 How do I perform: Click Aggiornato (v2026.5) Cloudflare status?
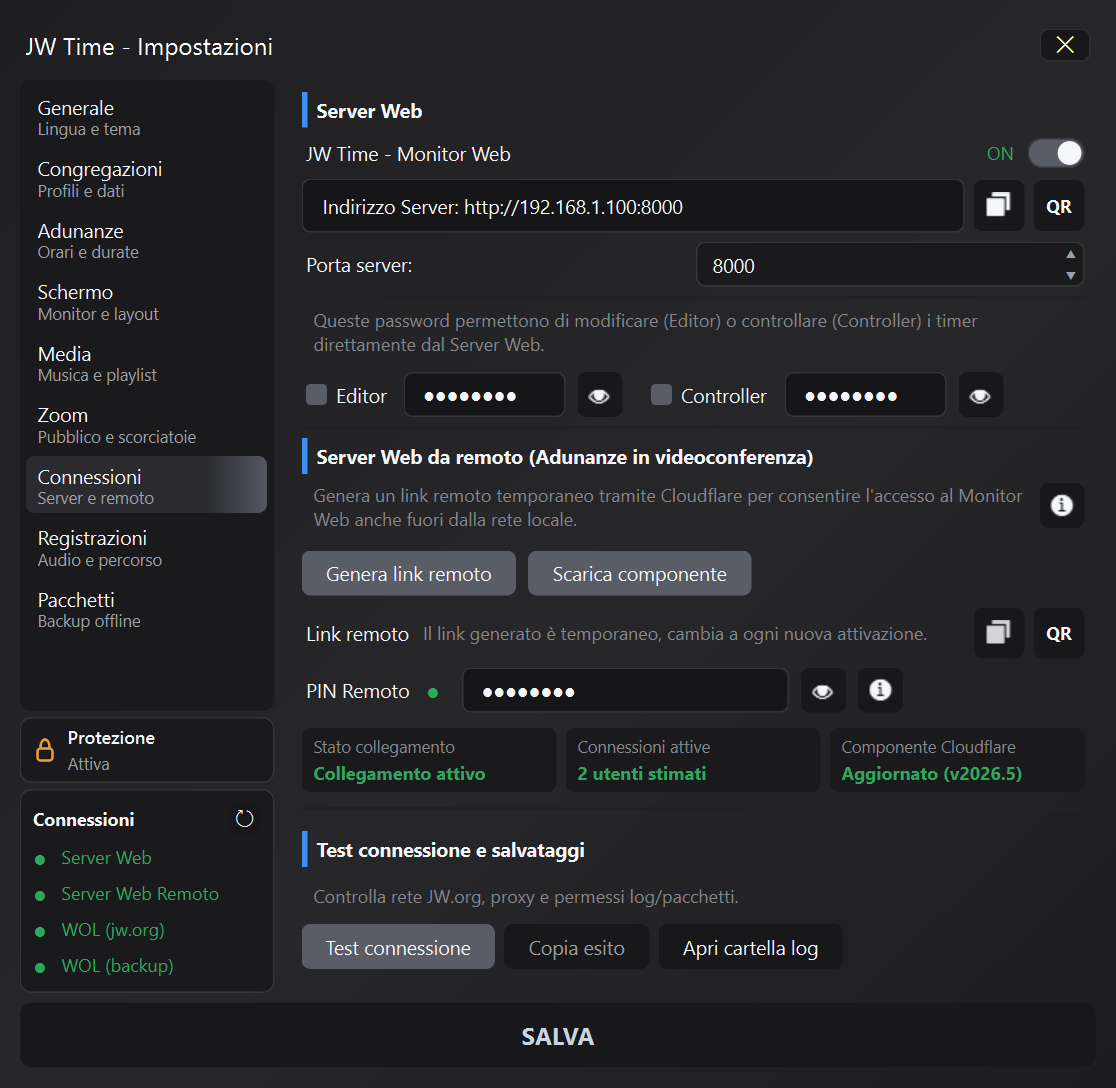tap(931, 773)
